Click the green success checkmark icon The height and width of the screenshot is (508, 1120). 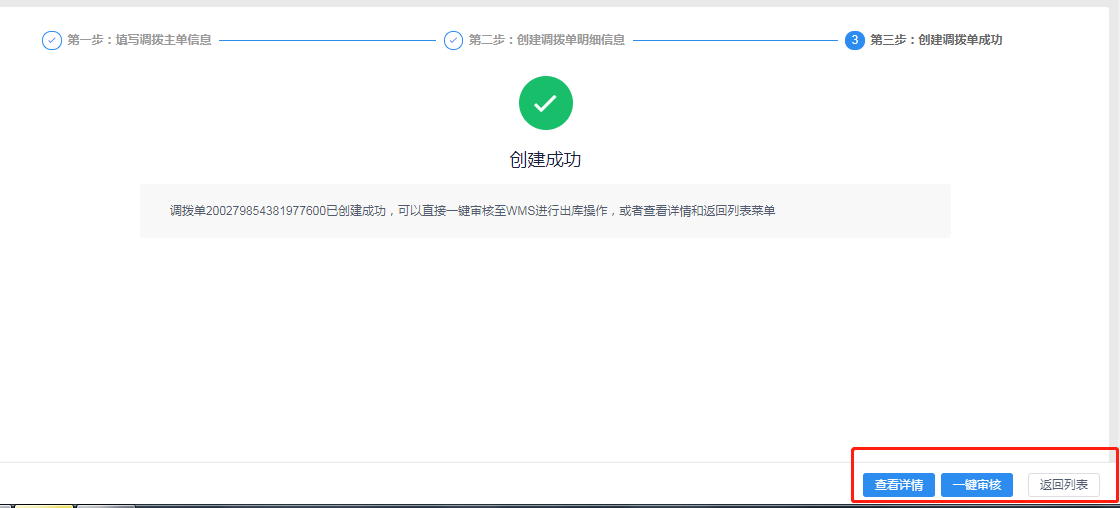pyautogui.click(x=546, y=103)
